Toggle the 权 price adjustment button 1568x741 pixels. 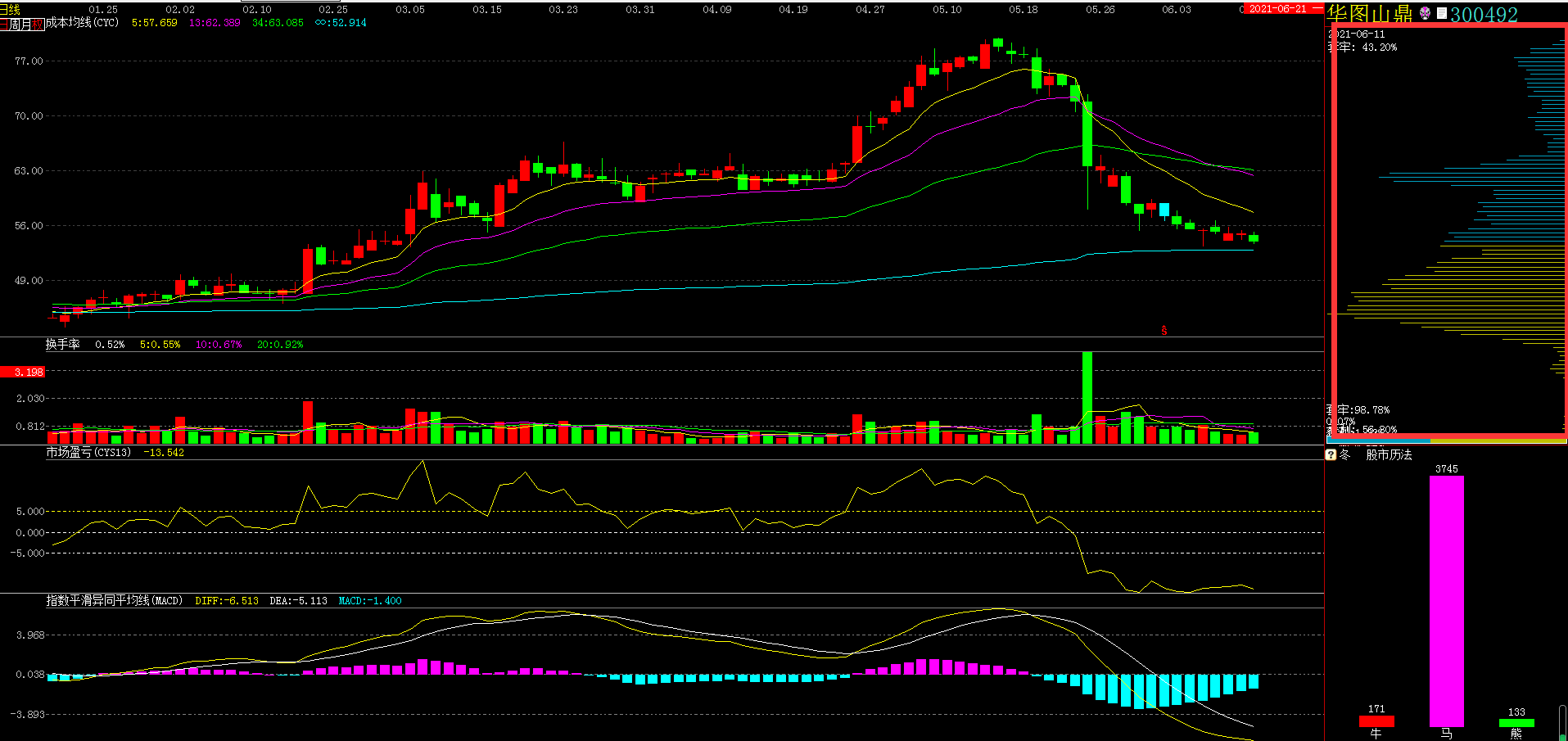[38, 25]
